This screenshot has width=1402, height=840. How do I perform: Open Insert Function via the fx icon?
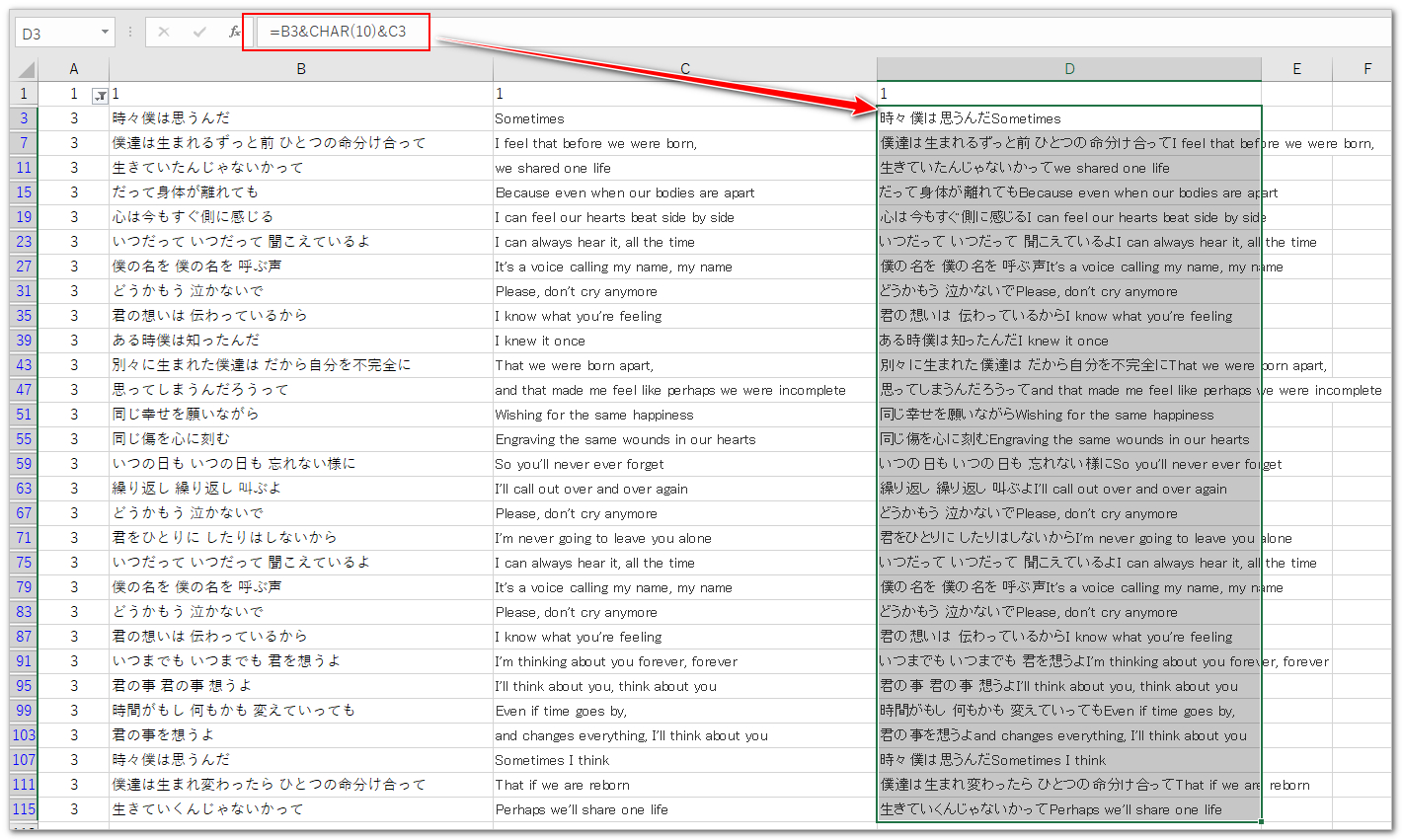(234, 32)
